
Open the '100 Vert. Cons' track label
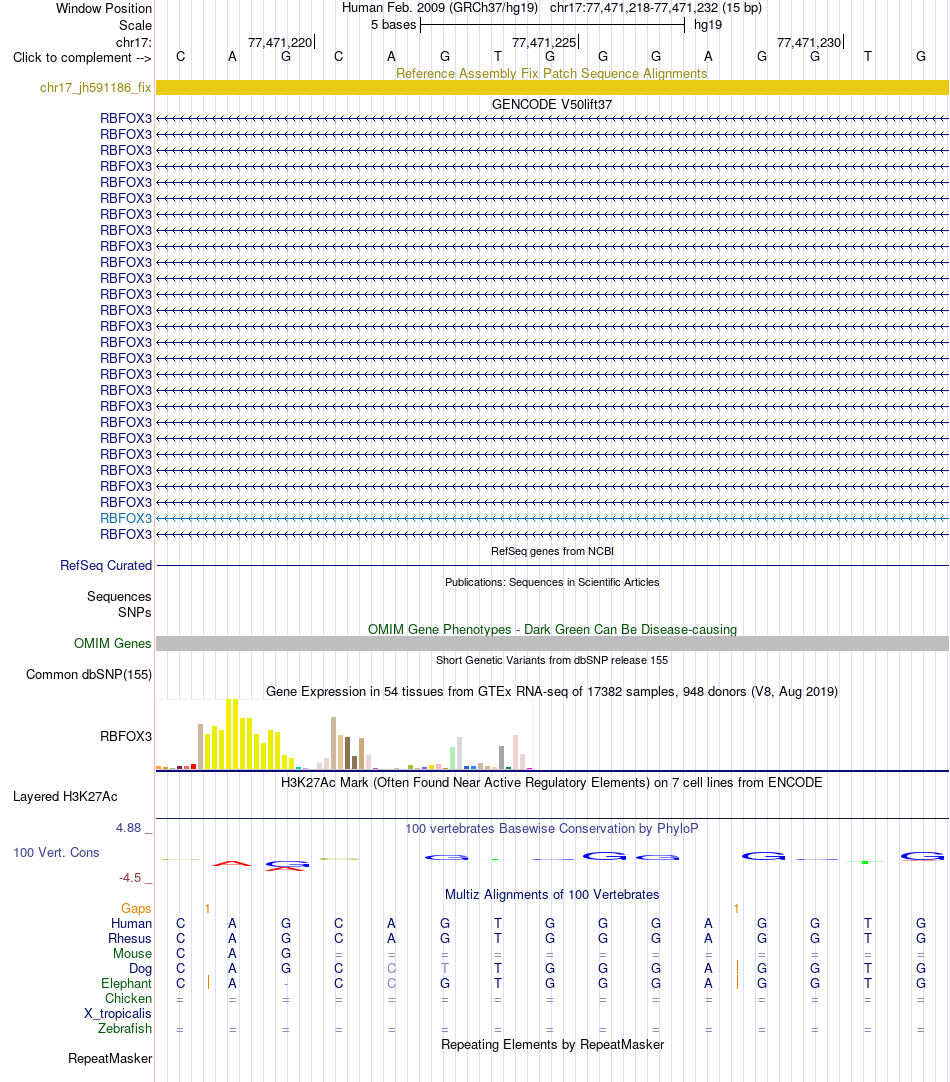click(x=56, y=853)
